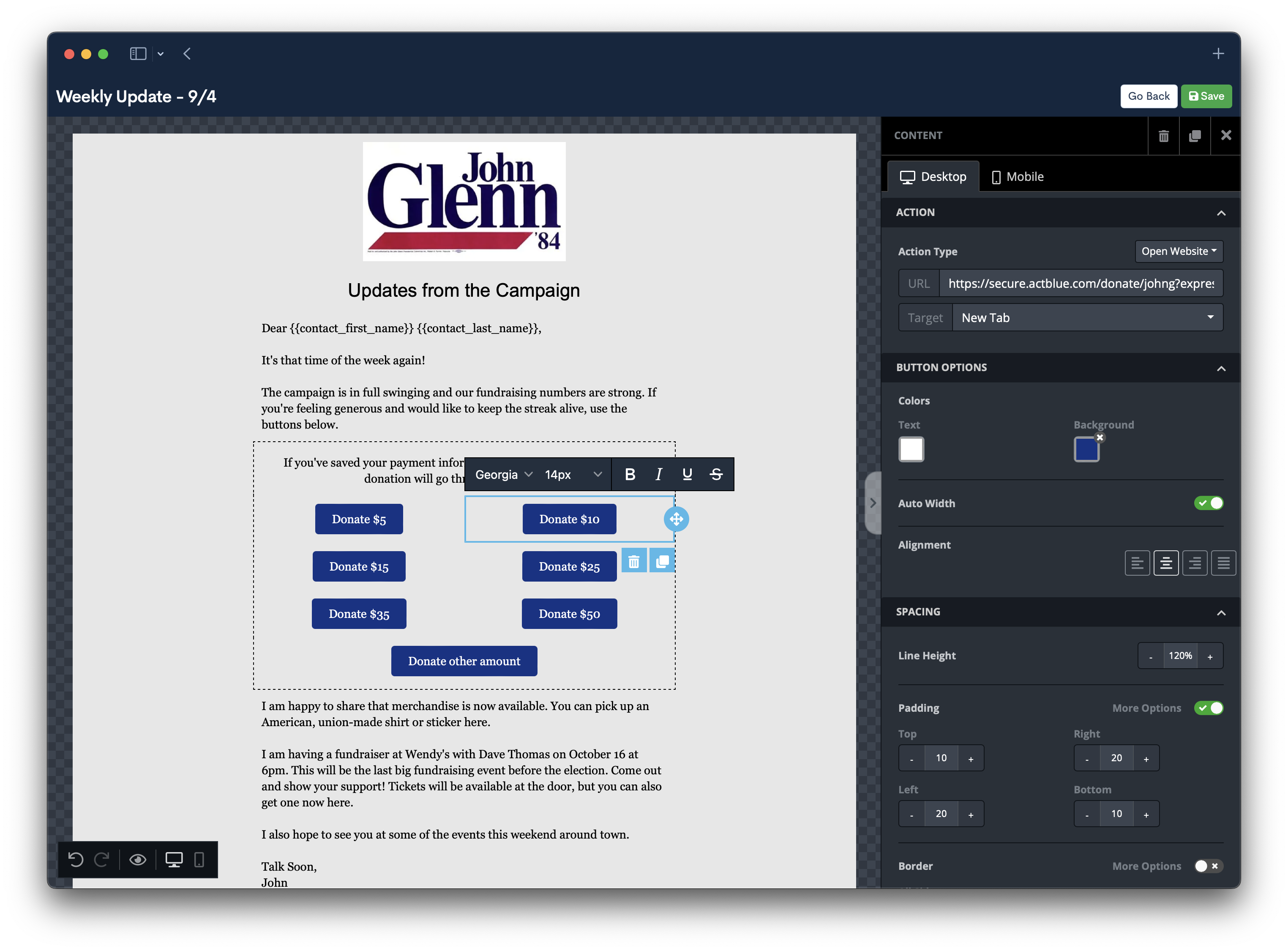Switch to the Mobile tab
Screen dimensions: 1288x951
pyautogui.click(x=1018, y=177)
